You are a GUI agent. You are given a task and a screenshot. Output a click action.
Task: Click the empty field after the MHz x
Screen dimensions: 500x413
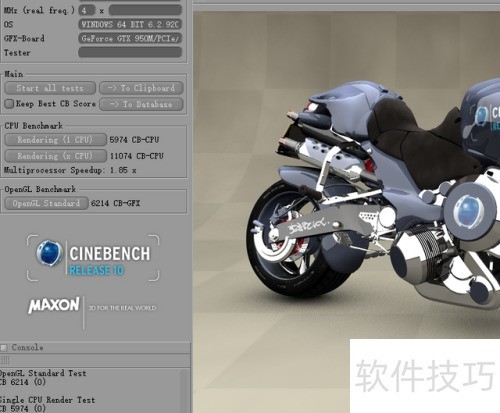[145, 10]
